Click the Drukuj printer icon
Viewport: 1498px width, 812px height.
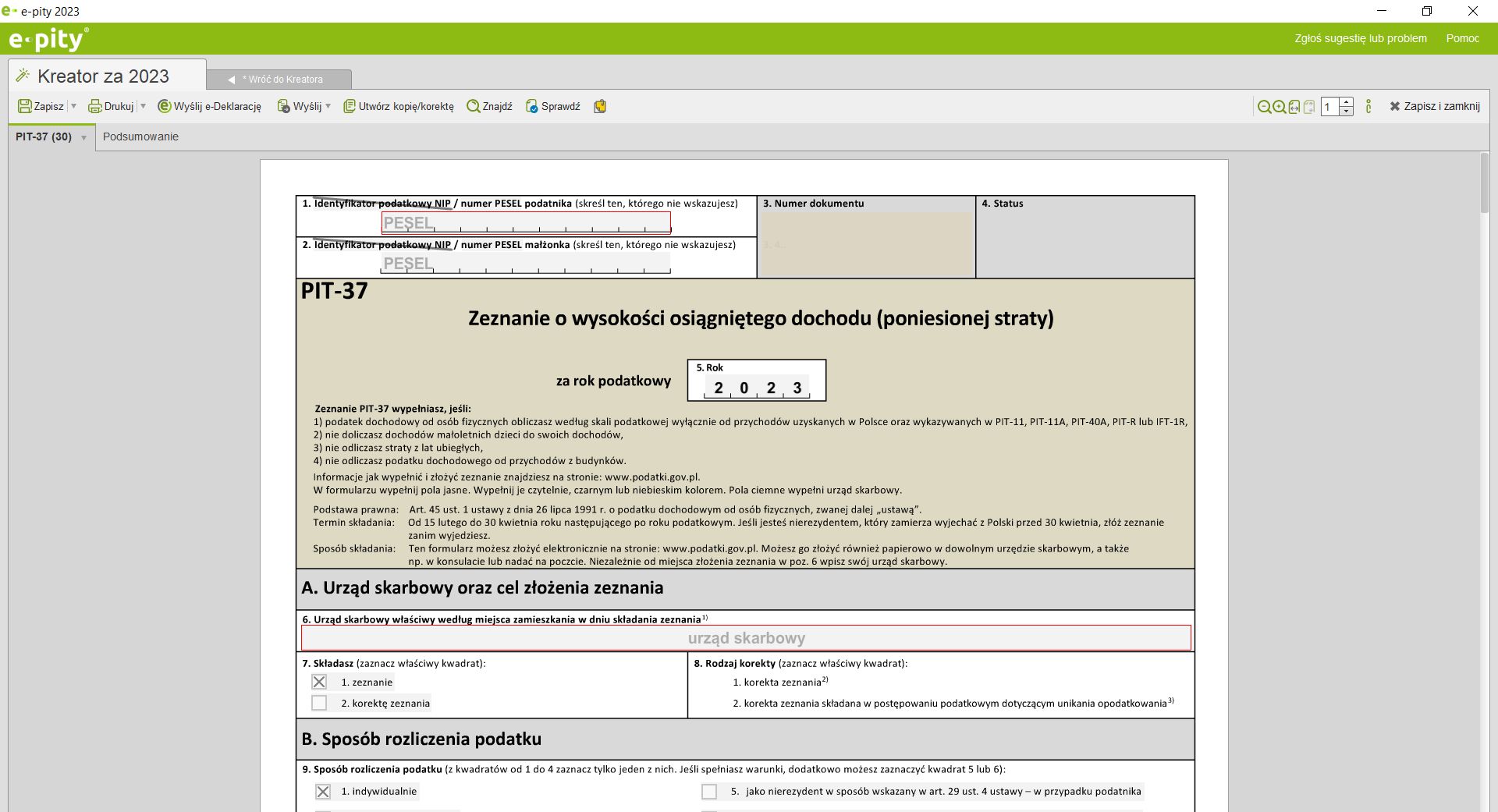point(95,106)
